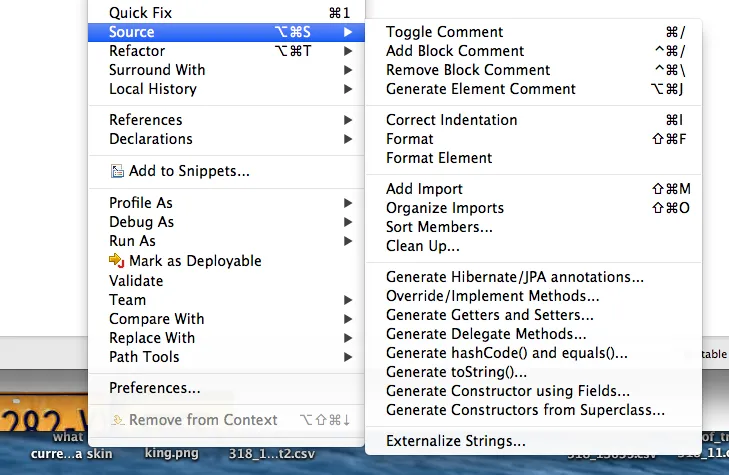Screen dimensions: 729x475
Task: Select Validate in the context menu
Action: coord(136,281)
